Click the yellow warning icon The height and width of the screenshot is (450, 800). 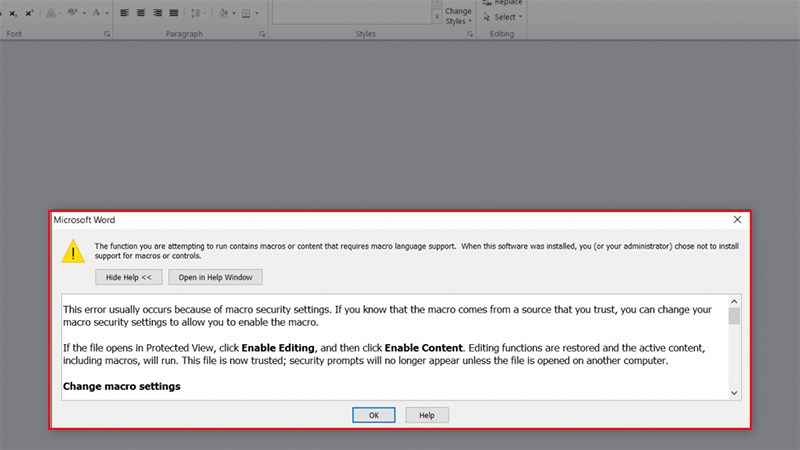click(73, 251)
